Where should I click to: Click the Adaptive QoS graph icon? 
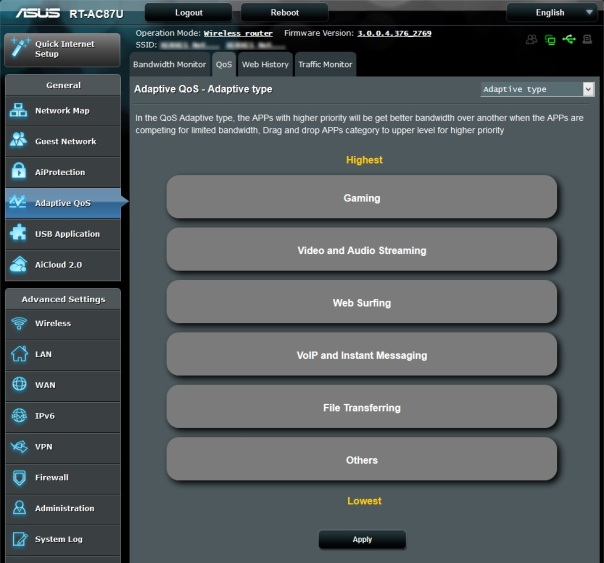[x=18, y=202]
